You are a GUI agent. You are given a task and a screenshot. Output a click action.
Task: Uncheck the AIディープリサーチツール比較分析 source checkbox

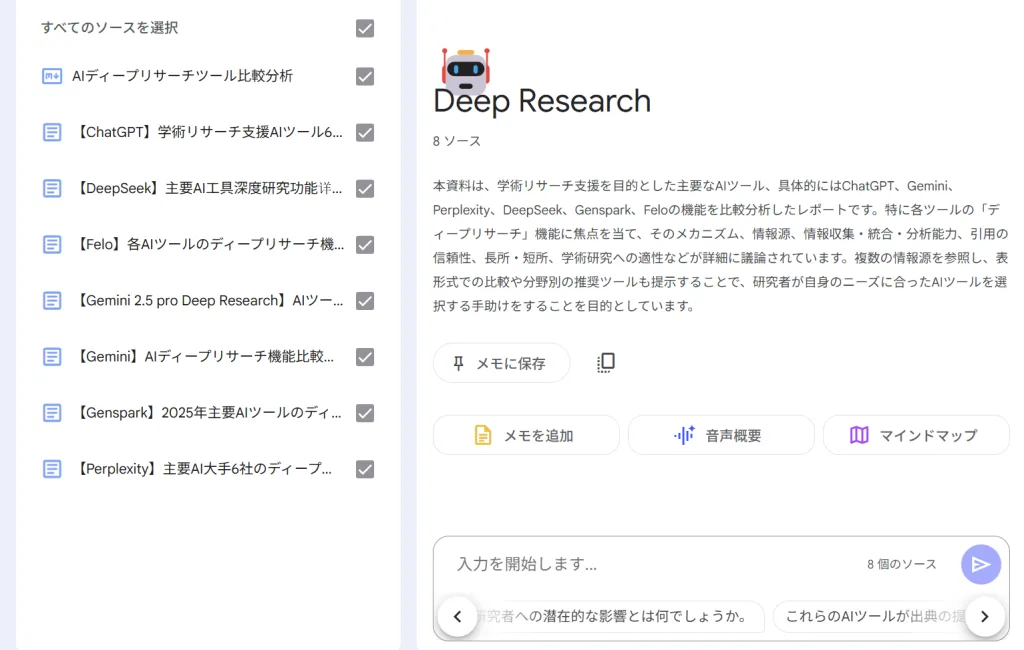[x=365, y=76]
